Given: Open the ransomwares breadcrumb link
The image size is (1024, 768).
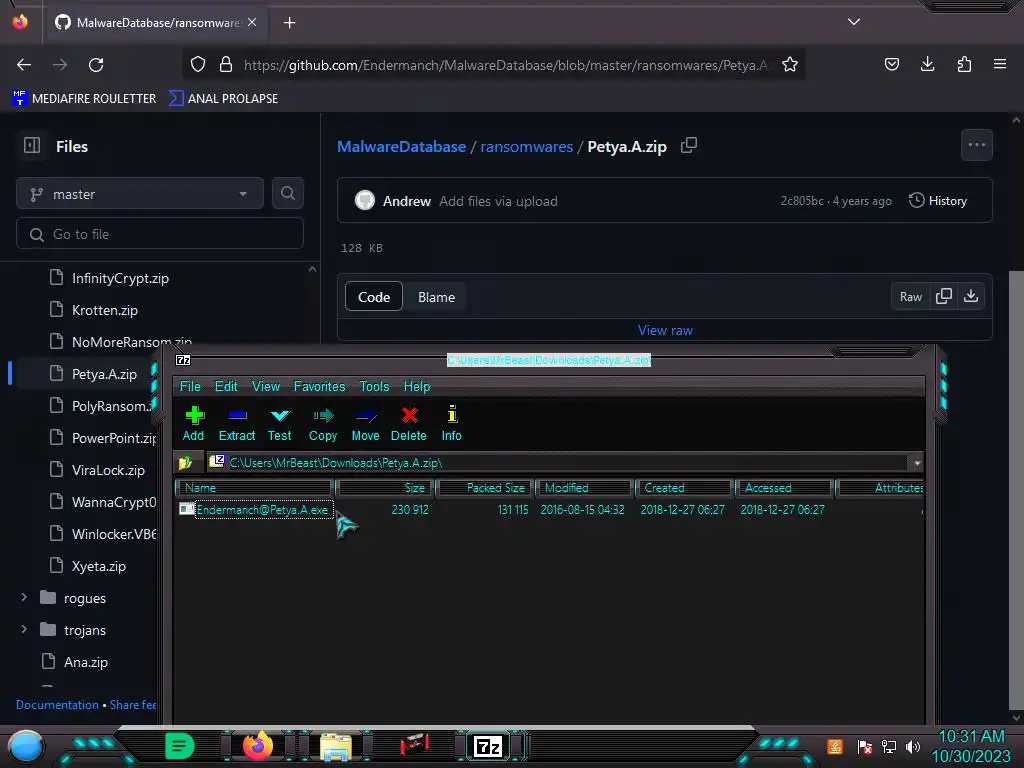Looking at the screenshot, I should (526, 146).
